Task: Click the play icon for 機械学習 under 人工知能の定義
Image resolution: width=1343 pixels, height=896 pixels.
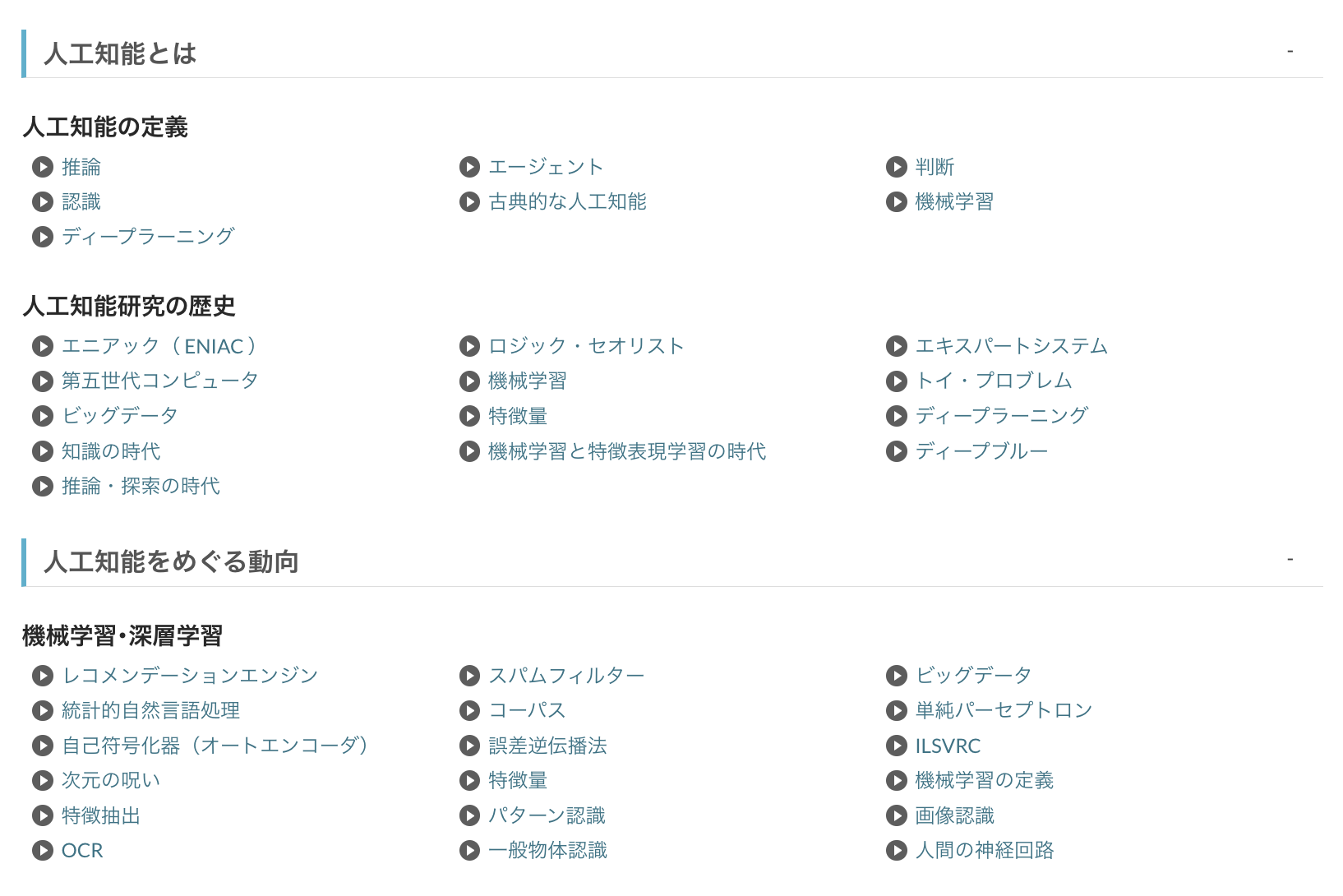Action: point(896,201)
